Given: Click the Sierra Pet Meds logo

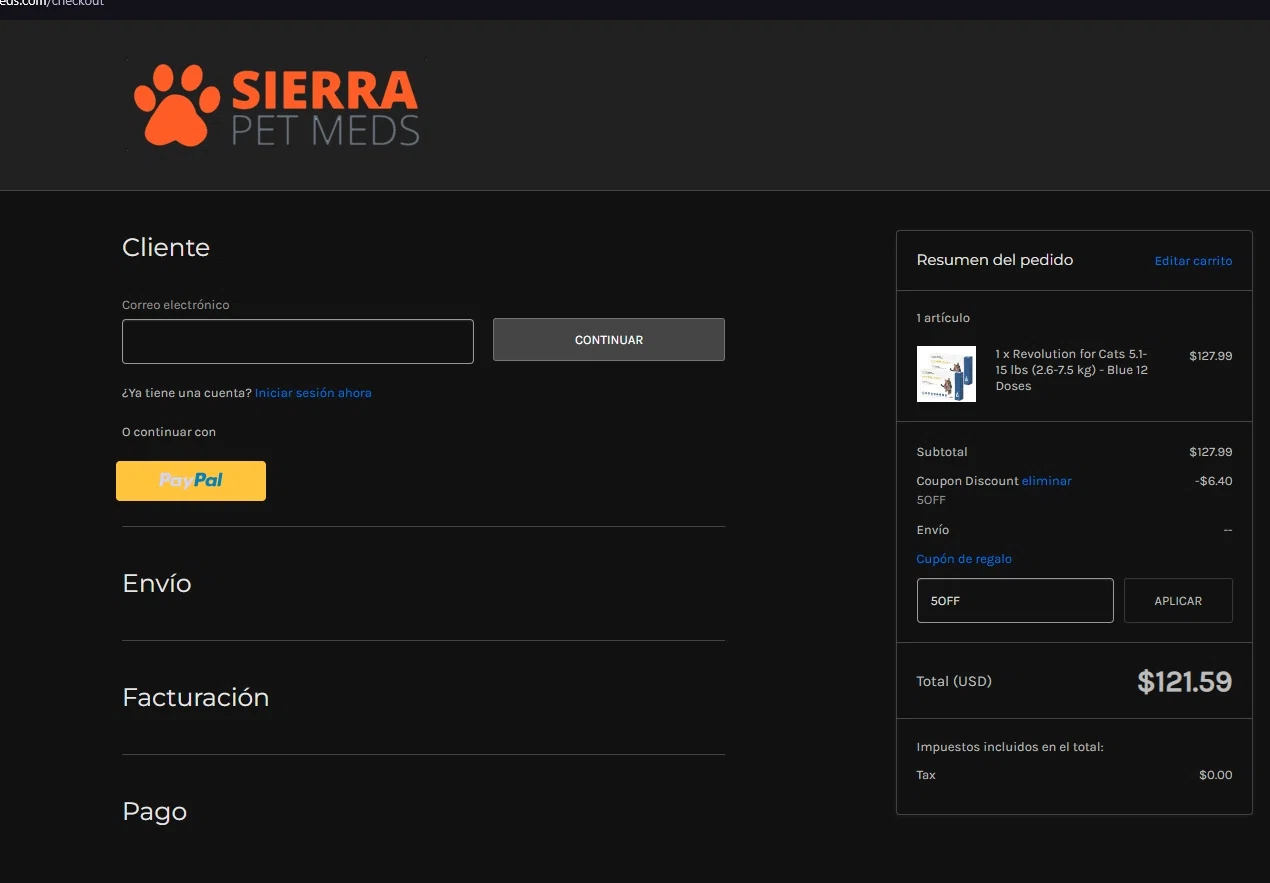Looking at the screenshot, I should 277,105.
